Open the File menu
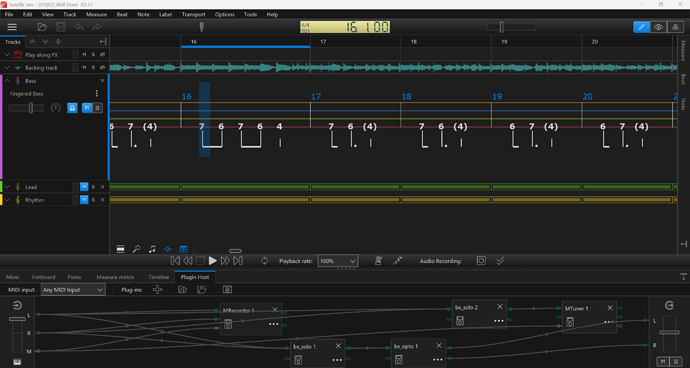 (9, 15)
